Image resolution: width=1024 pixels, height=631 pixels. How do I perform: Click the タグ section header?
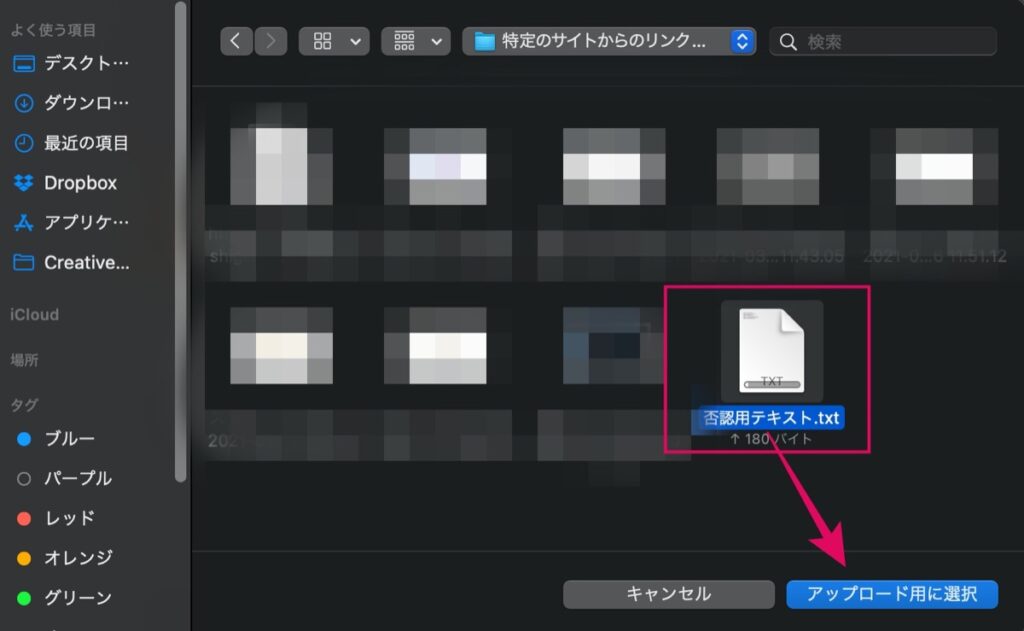(24, 405)
